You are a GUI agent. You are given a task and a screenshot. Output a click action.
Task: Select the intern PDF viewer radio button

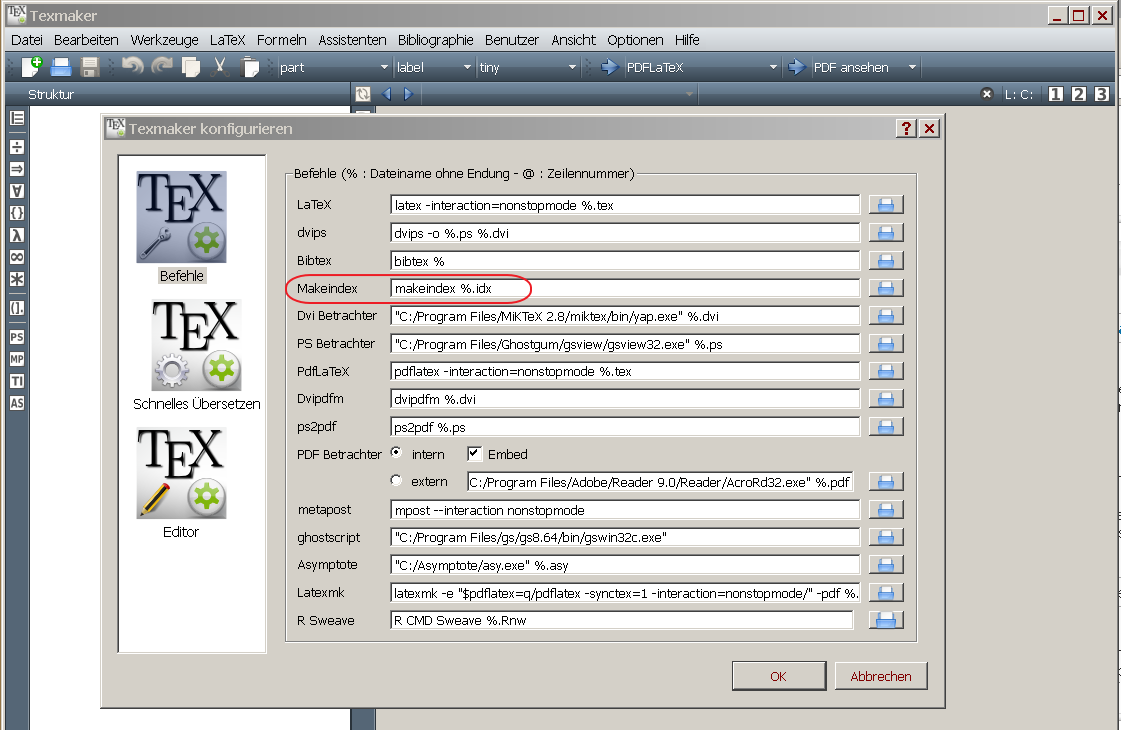pyautogui.click(x=396, y=453)
